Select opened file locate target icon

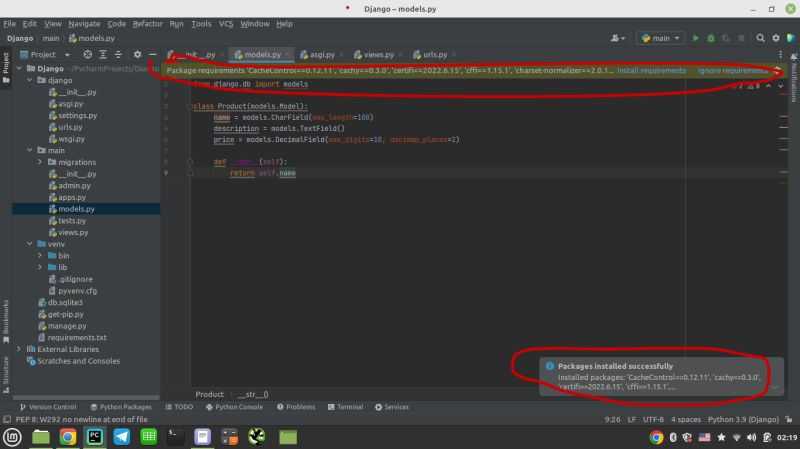tap(88, 55)
